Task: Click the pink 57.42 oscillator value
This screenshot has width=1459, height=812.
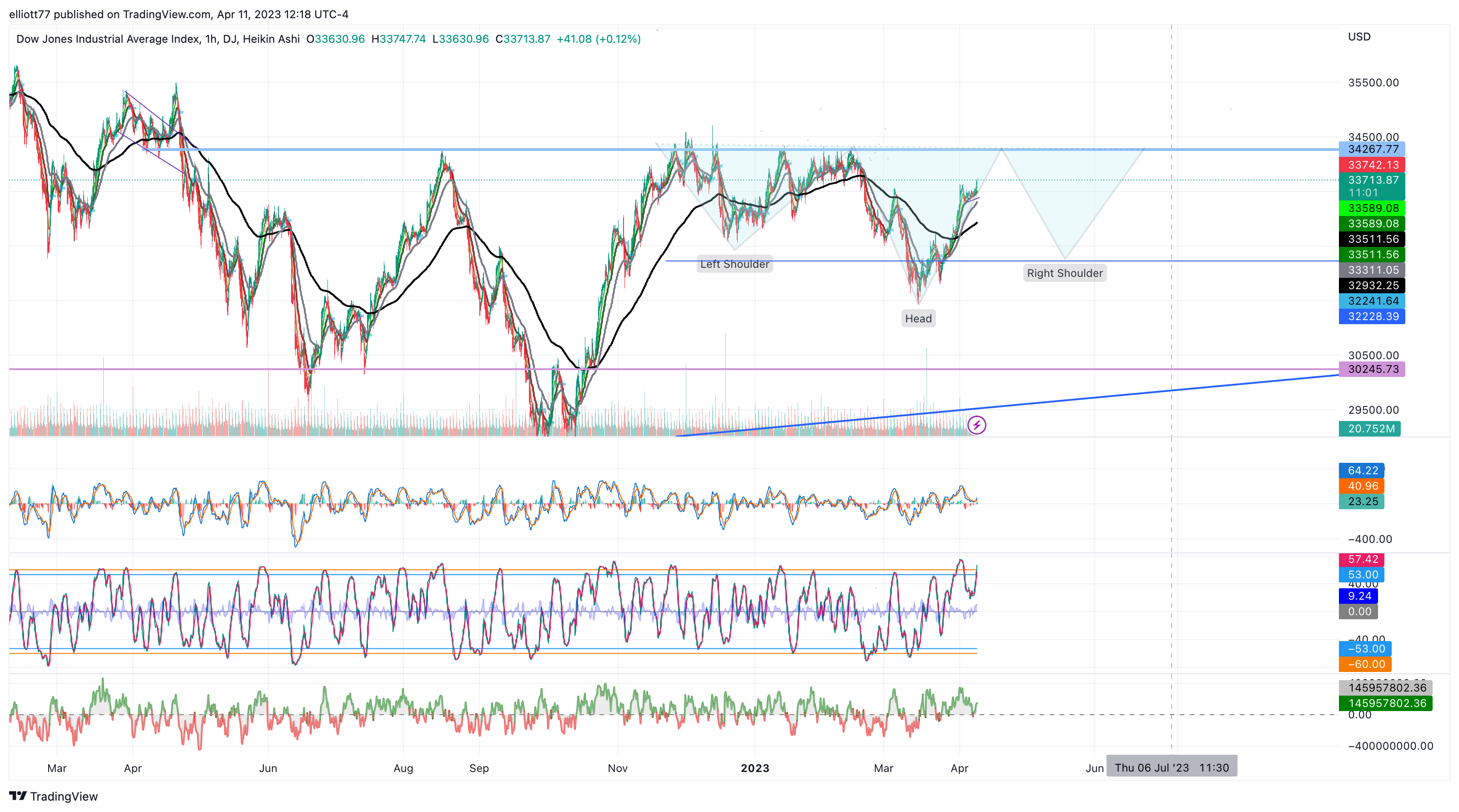Action: click(1362, 560)
